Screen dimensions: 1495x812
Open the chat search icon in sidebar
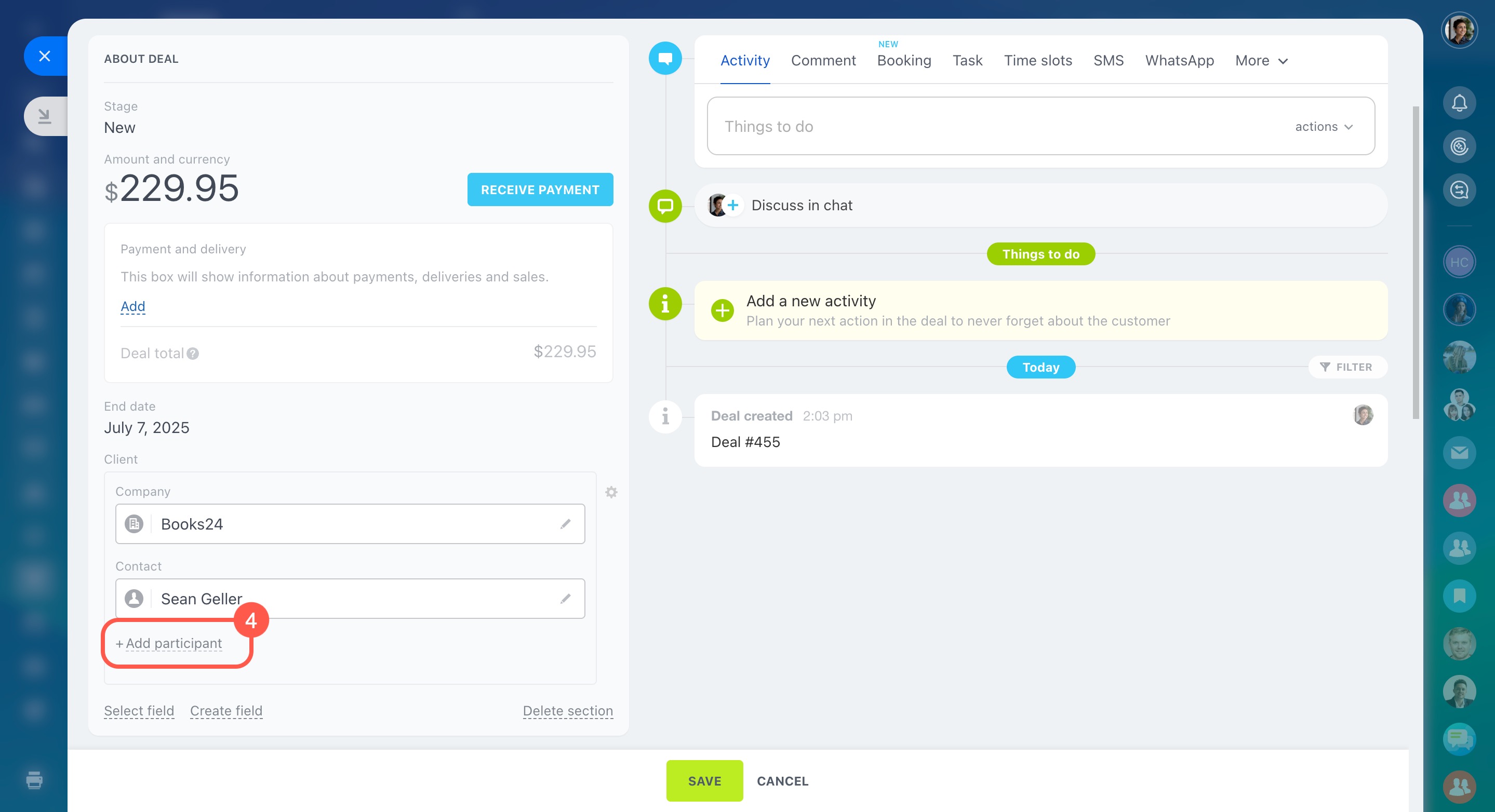(1459, 190)
